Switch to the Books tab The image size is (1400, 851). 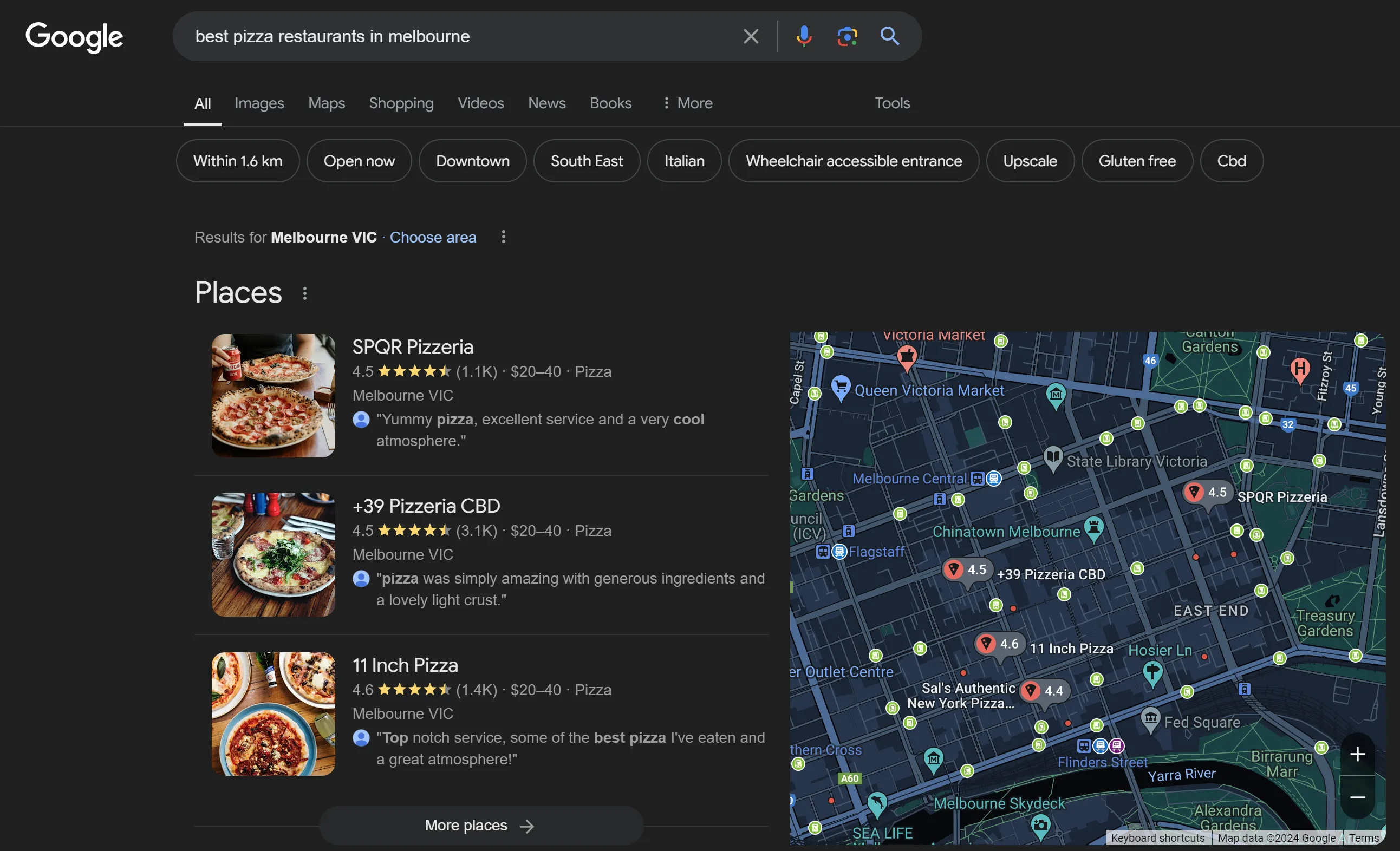click(x=610, y=103)
